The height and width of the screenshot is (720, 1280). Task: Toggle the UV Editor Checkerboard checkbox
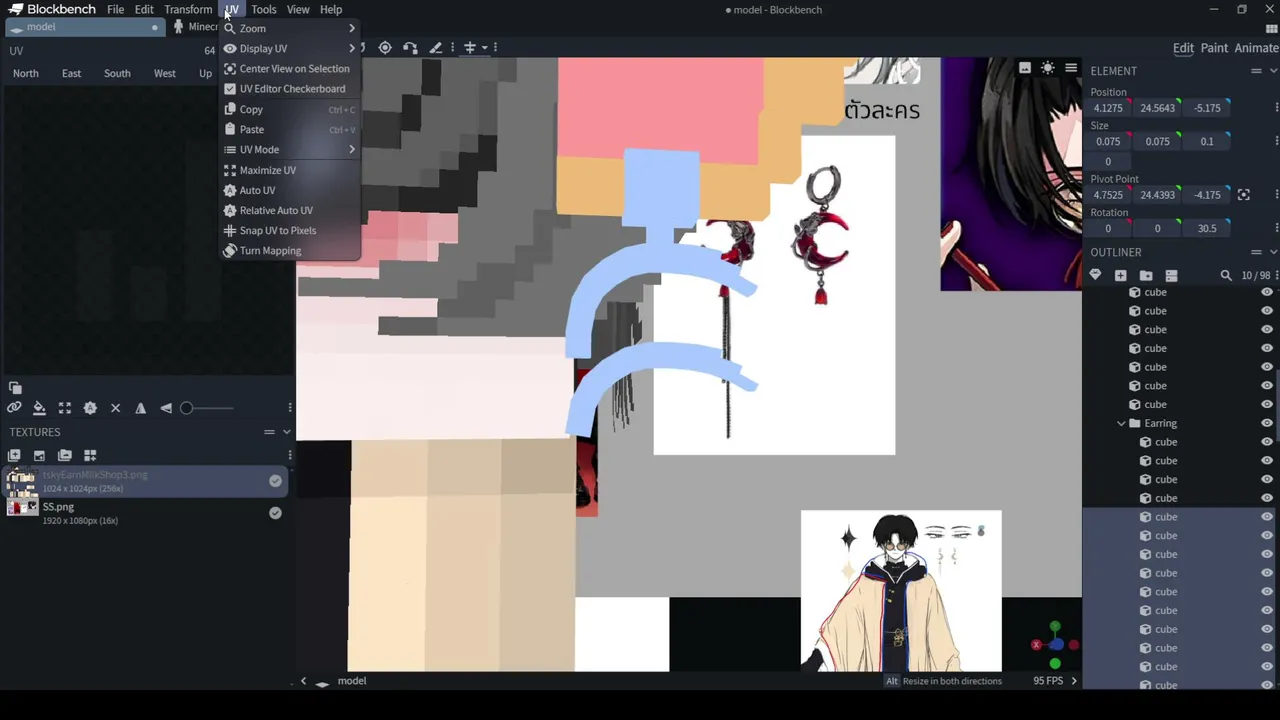230,89
